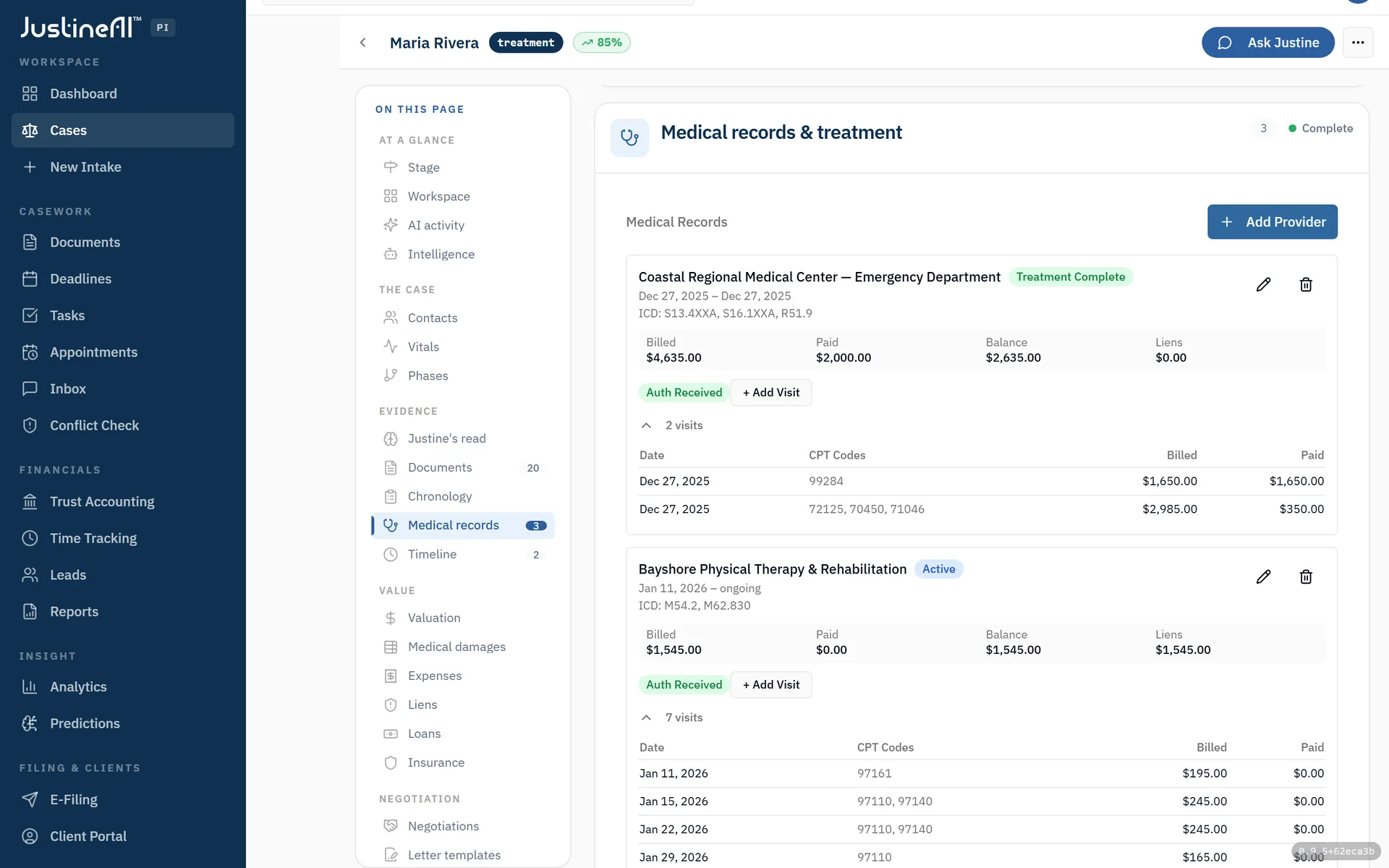Image resolution: width=1389 pixels, height=868 pixels.
Task: Open the more options ellipsis menu
Action: click(1358, 43)
